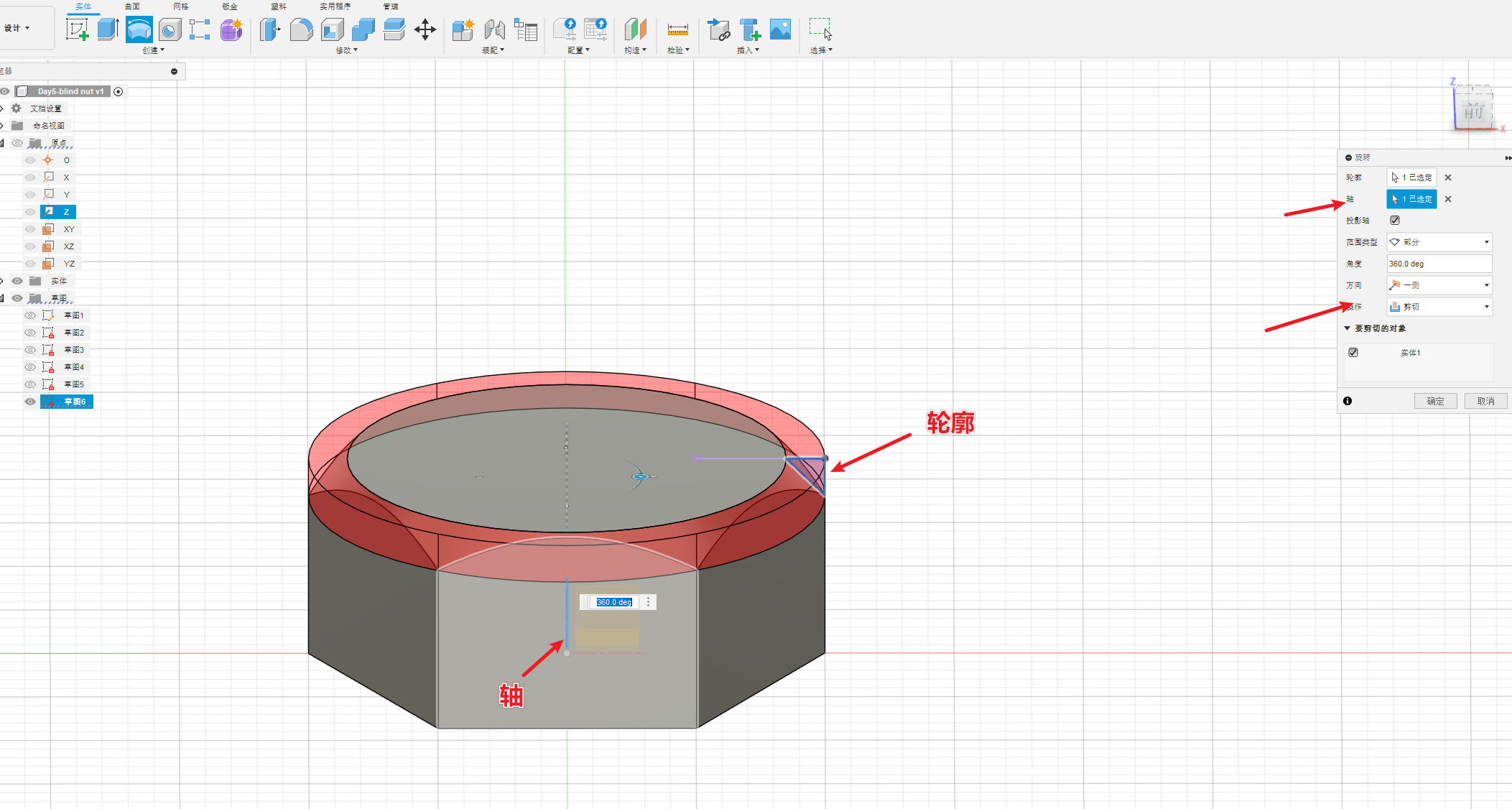Select the XY plane in browser tree

[69, 229]
